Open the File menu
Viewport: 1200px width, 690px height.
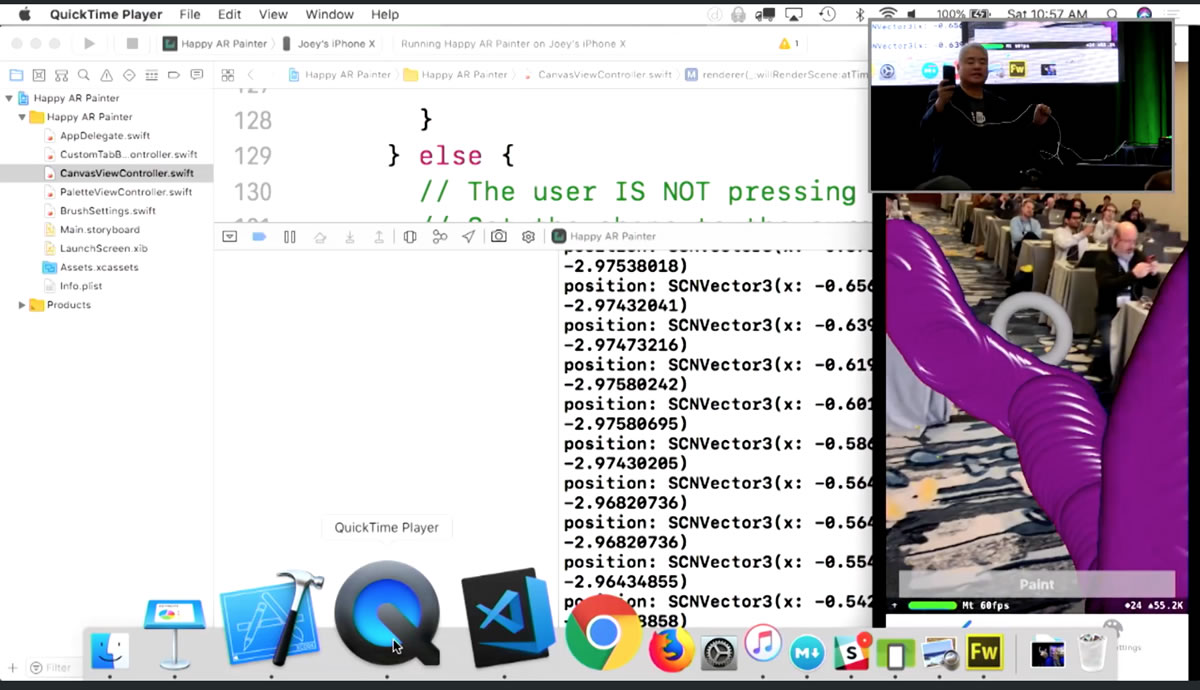(190, 14)
